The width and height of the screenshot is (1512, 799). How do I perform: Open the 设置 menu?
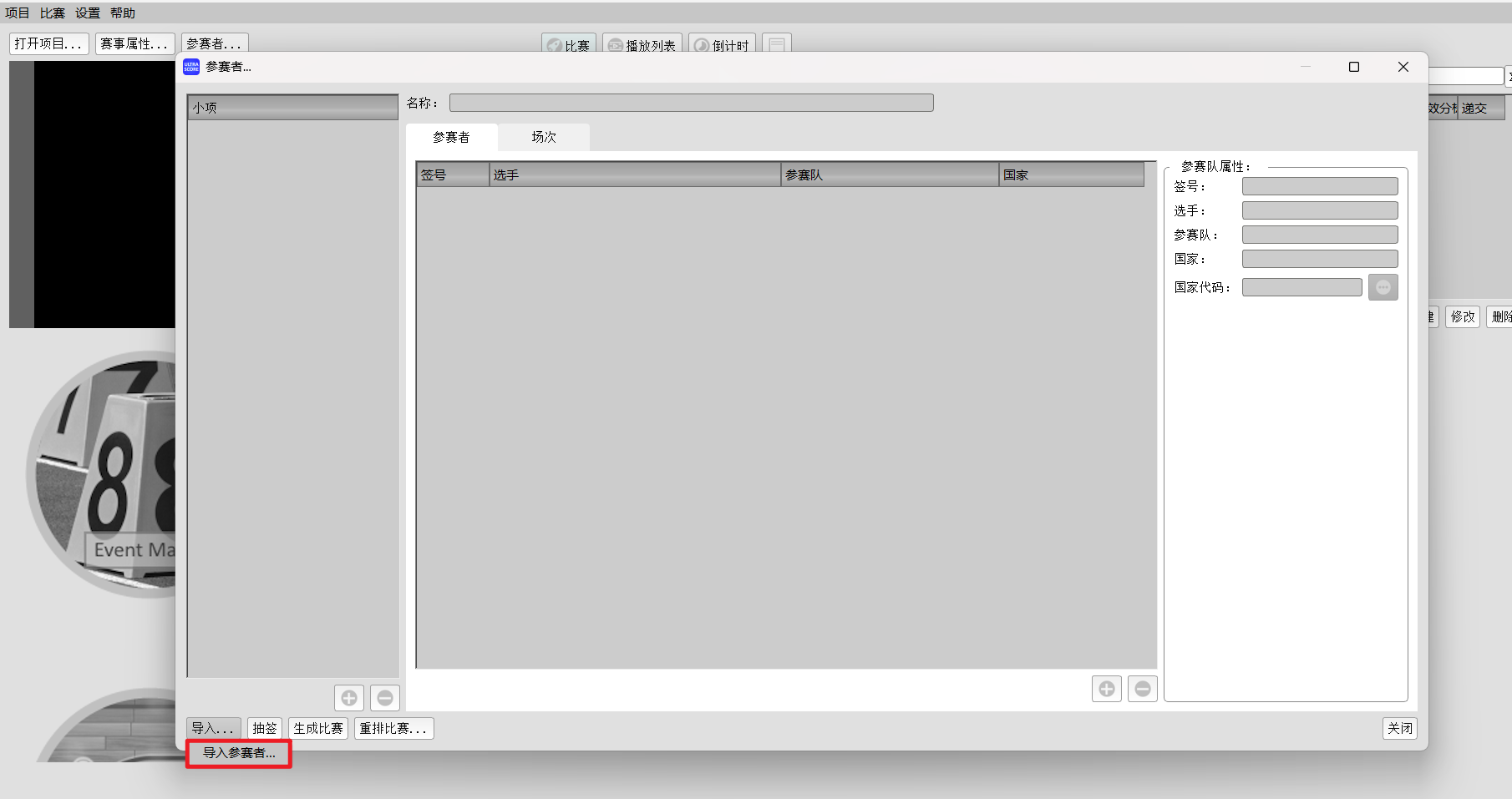point(87,13)
